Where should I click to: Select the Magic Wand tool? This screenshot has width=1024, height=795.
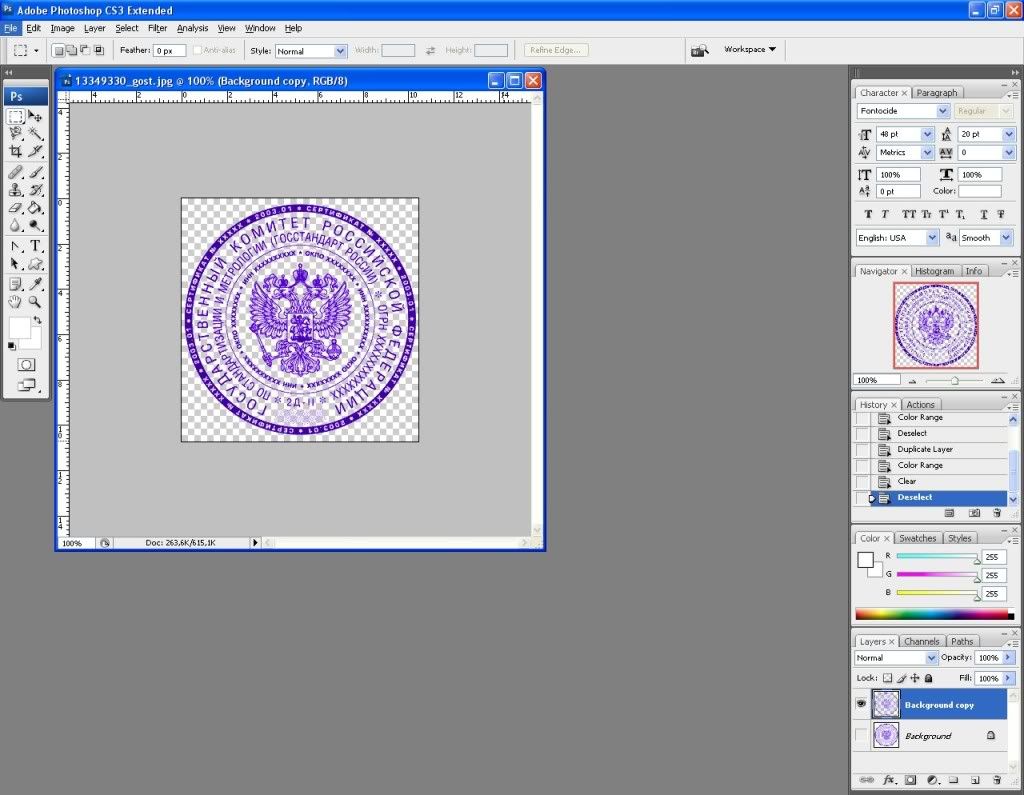click(x=35, y=135)
